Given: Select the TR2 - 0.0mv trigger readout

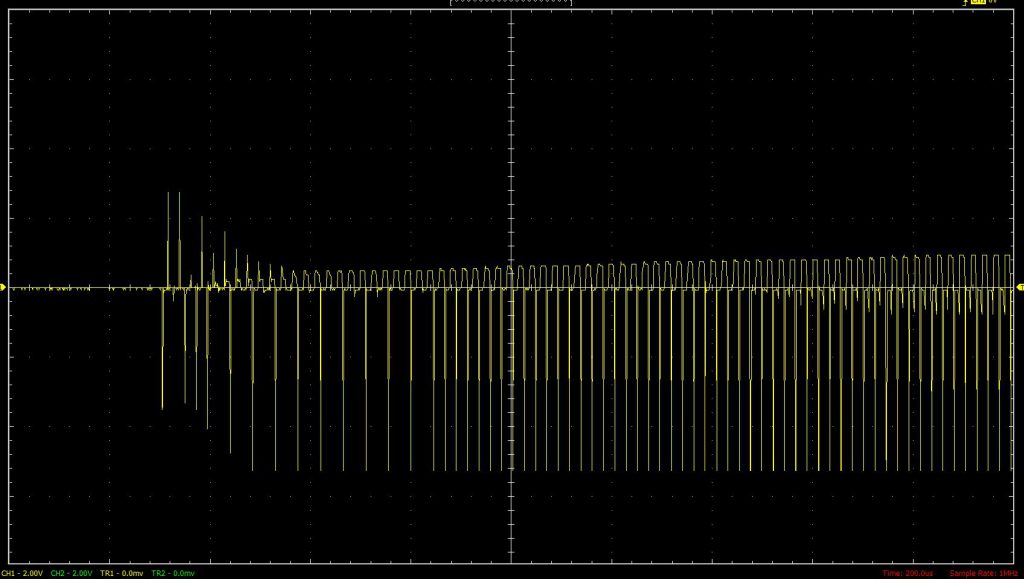Looking at the screenshot, I should coord(173,573).
